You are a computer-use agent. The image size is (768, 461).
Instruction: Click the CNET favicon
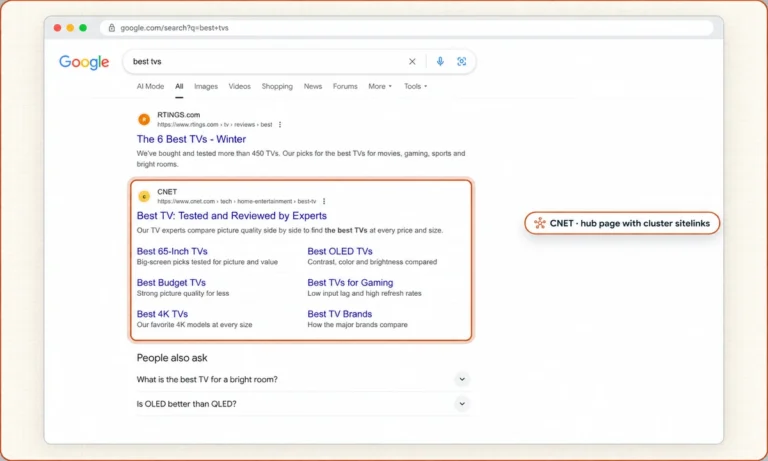(144, 196)
